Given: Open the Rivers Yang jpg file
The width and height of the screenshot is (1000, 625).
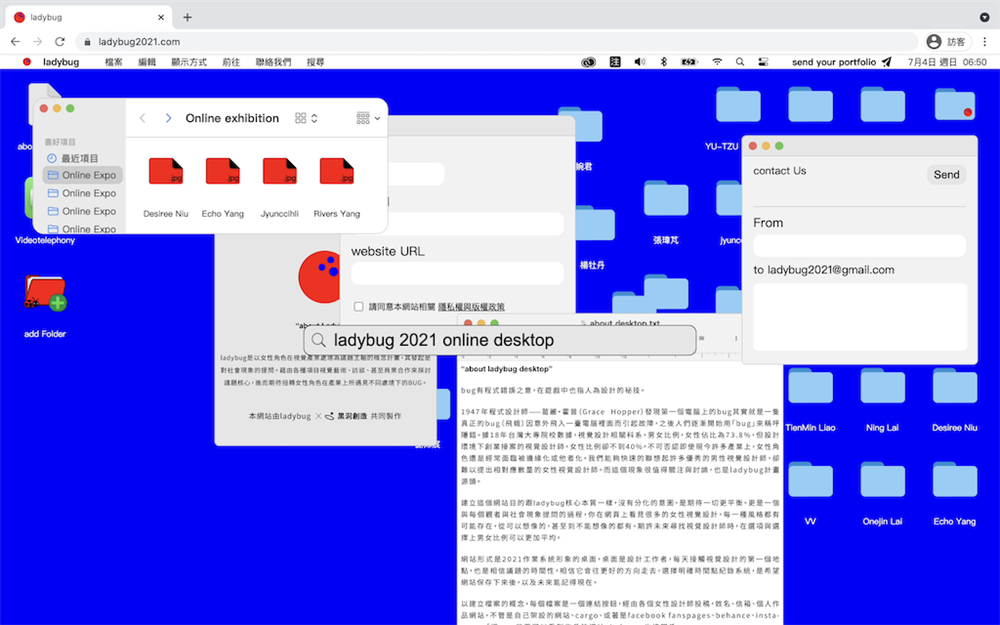Looking at the screenshot, I should 337,171.
